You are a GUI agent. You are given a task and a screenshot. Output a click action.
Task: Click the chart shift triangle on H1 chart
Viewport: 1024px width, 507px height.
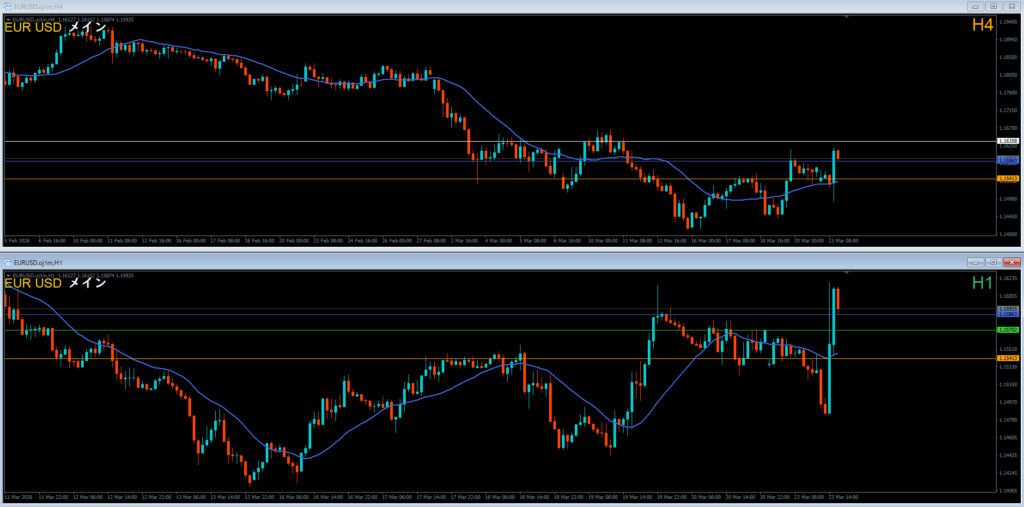pyautogui.click(x=846, y=272)
